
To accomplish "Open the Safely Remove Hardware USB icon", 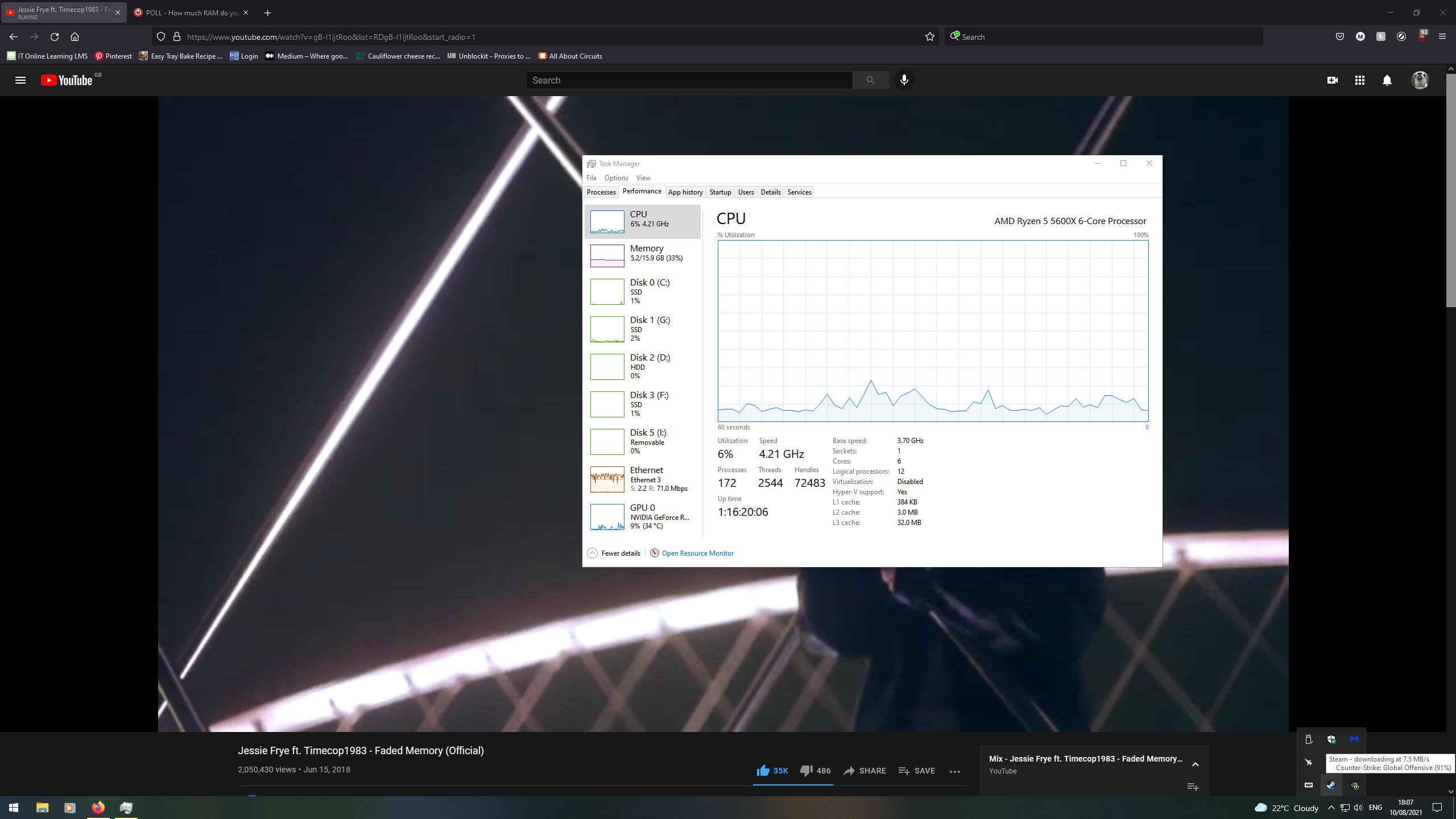I will pos(1309,739).
